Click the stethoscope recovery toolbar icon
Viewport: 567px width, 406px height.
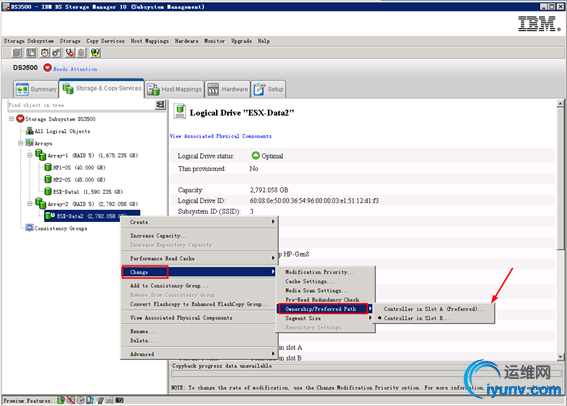(70, 53)
